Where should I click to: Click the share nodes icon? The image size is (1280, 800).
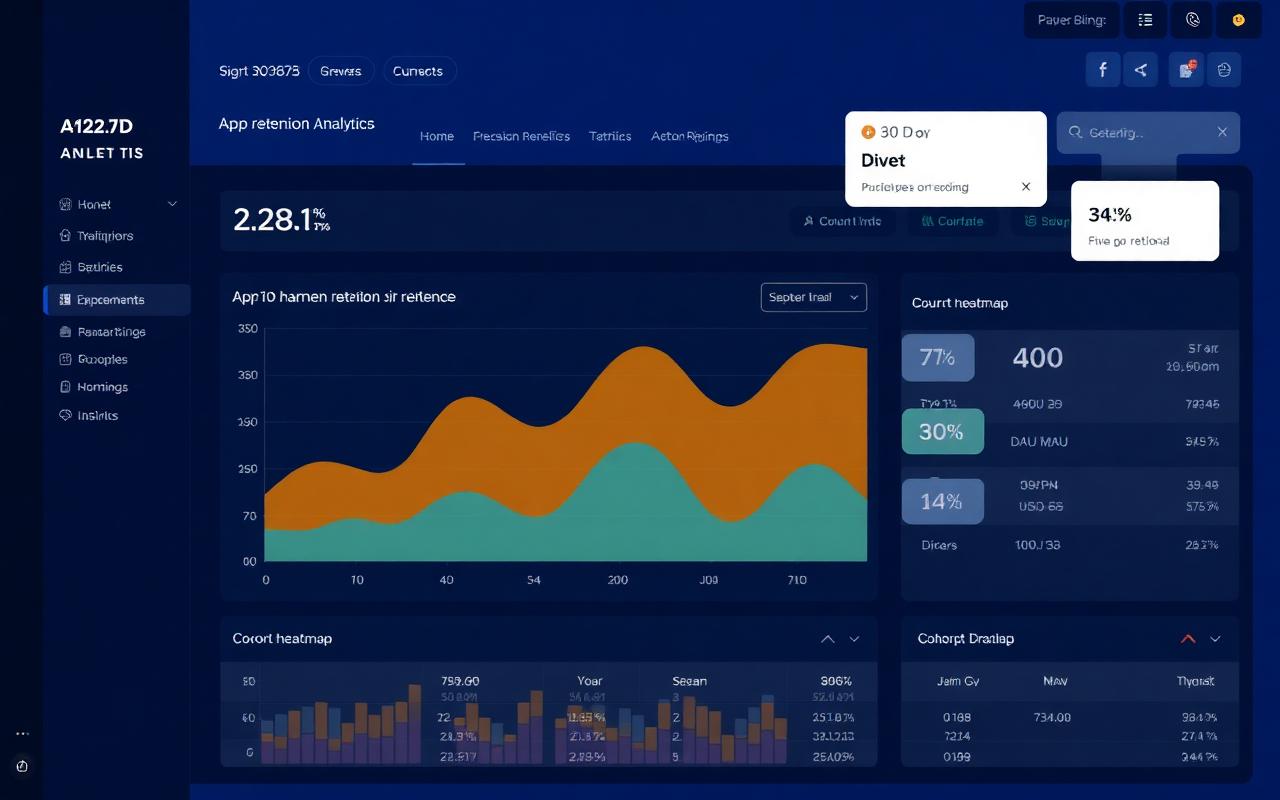pos(1141,70)
